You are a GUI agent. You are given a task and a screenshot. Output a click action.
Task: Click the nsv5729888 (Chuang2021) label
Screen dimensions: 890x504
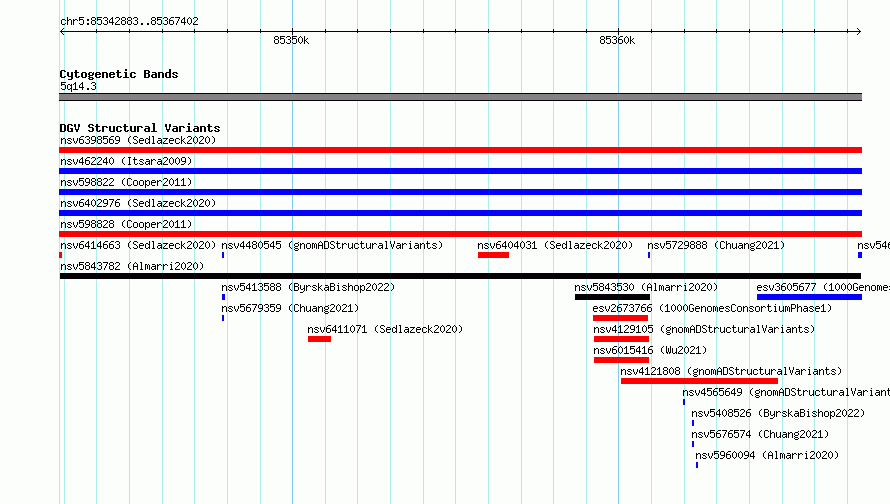[x=716, y=245]
